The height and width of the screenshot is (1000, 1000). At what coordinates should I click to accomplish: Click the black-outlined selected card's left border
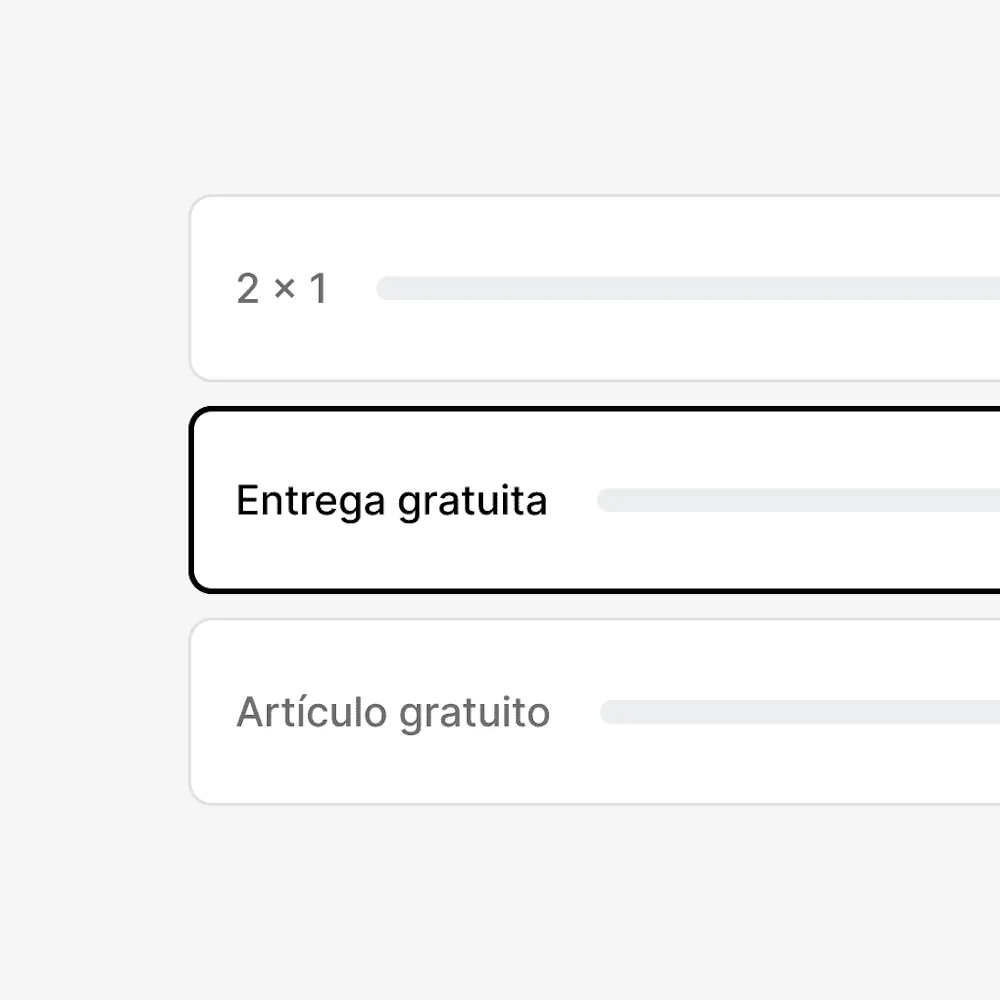tap(191, 500)
